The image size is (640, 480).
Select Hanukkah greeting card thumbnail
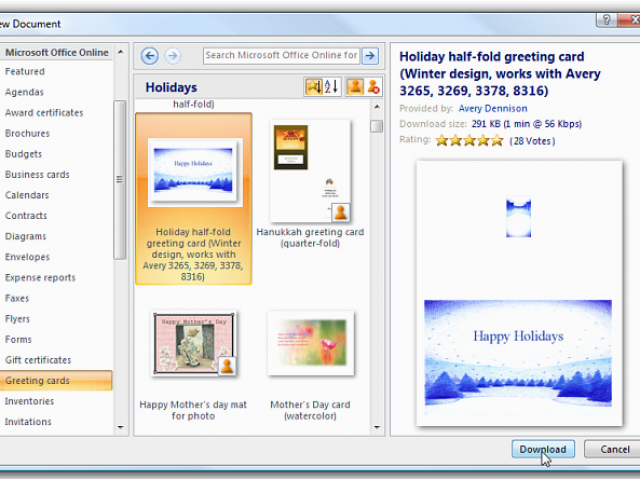310,171
